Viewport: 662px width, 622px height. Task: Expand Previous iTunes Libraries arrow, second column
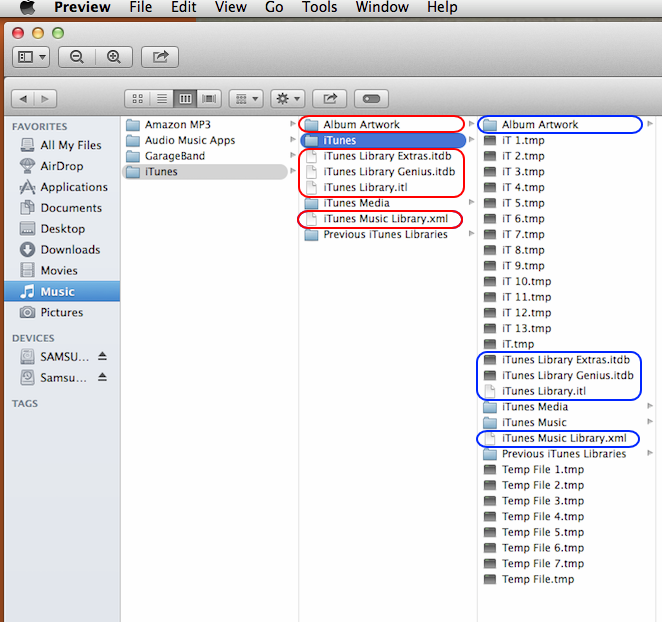tap(472, 234)
